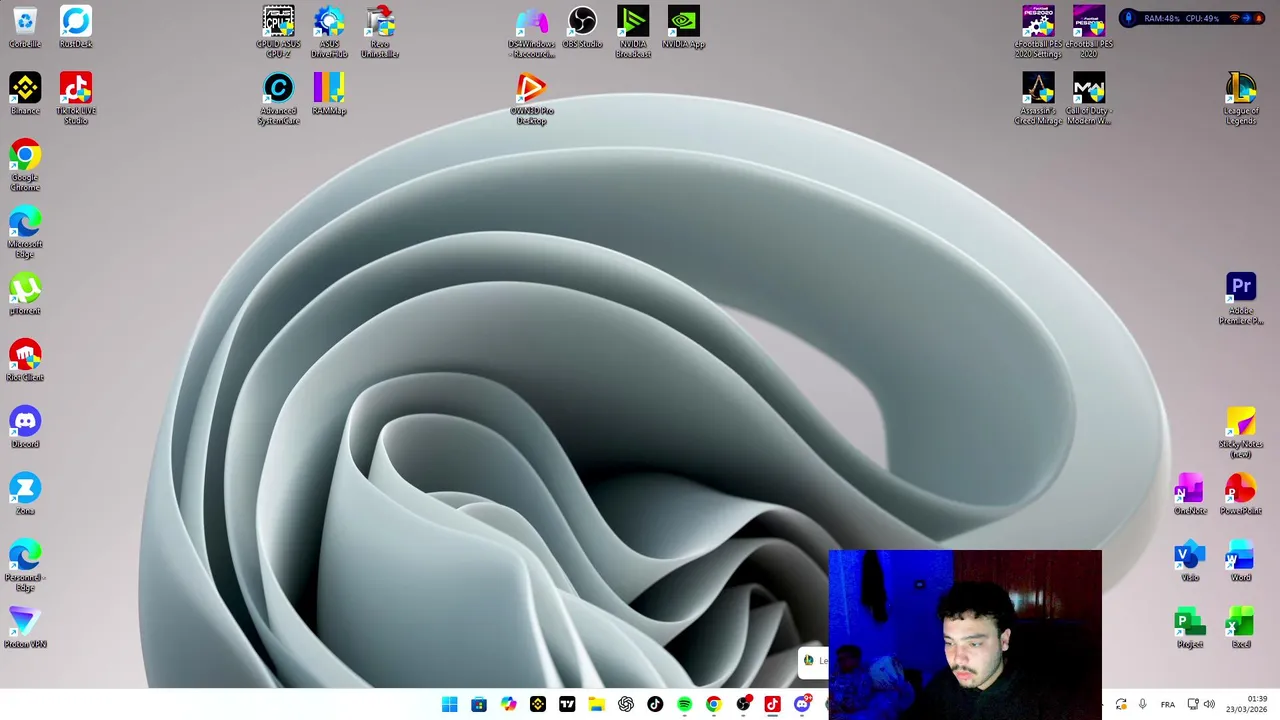Screen dimensions: 1280x720
Task: Select the Google Chrome desktop shortcut
Action: pyautogui.click(x=25, y=165)
